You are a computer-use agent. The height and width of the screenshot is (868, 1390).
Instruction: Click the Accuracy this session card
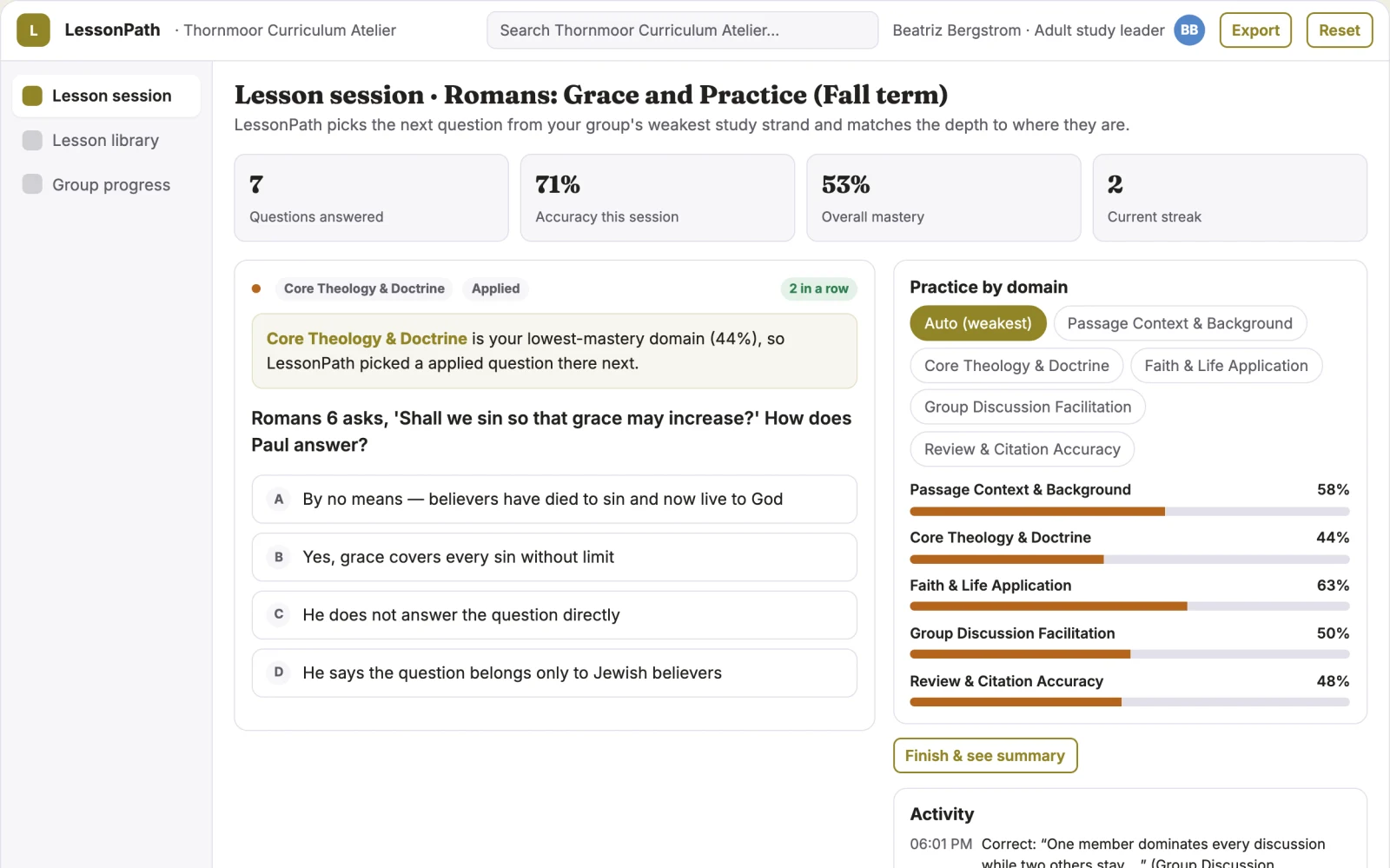657,198
